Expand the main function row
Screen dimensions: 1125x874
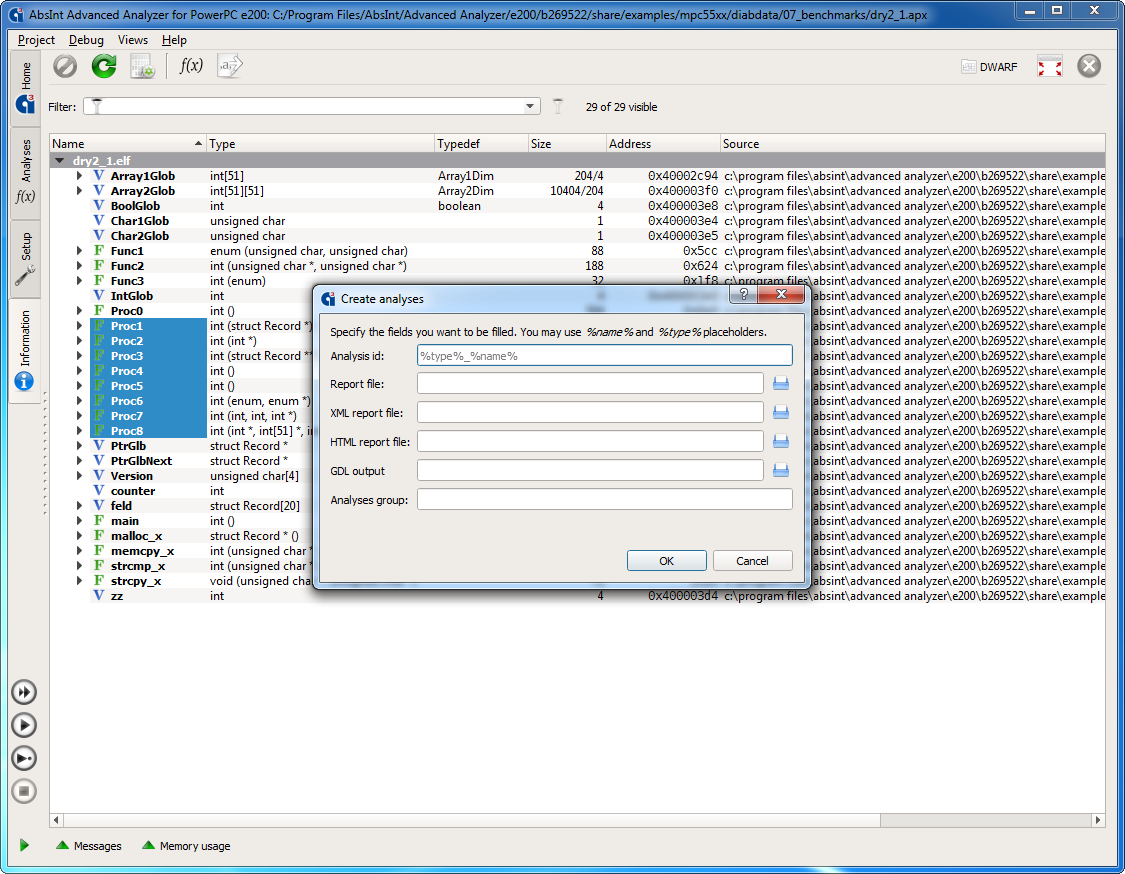[80, 521]
